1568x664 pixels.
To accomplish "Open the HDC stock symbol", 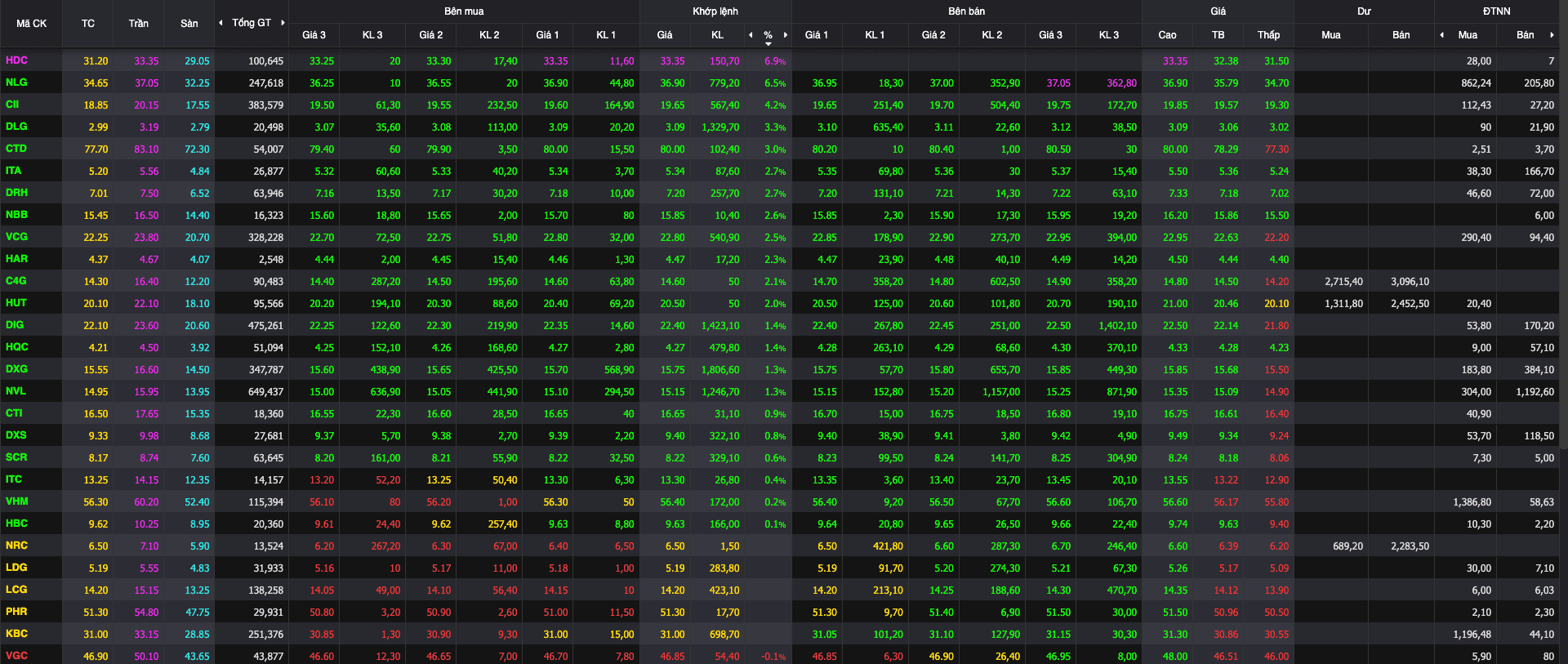I will click(x=16, y=60).
